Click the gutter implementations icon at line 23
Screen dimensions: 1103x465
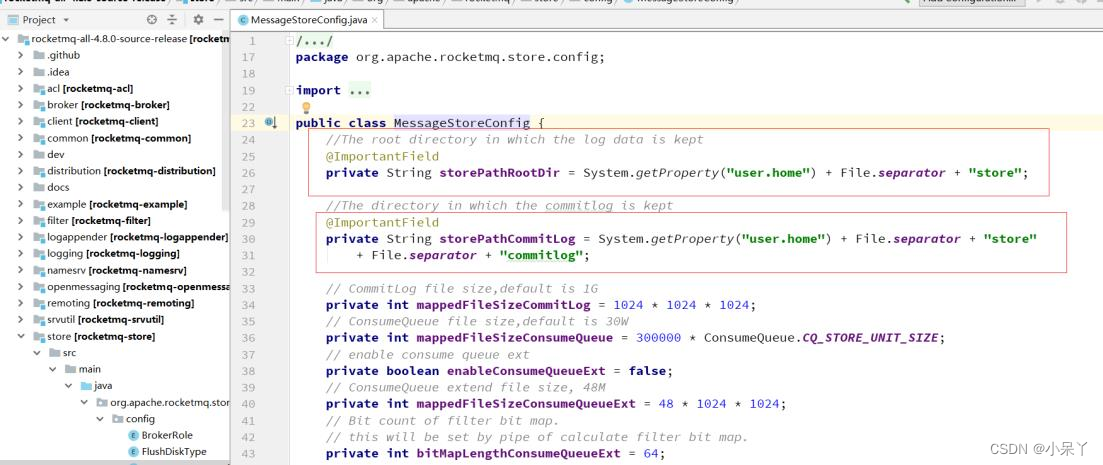click(x=271, y=123)
